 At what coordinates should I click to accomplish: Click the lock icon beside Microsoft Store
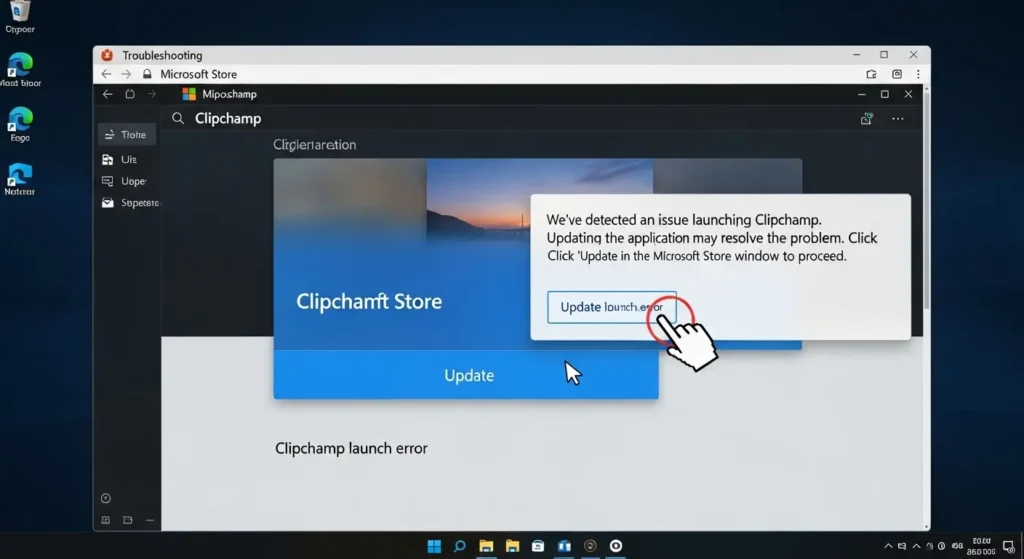pyautogui.click(x=147, y=74)
